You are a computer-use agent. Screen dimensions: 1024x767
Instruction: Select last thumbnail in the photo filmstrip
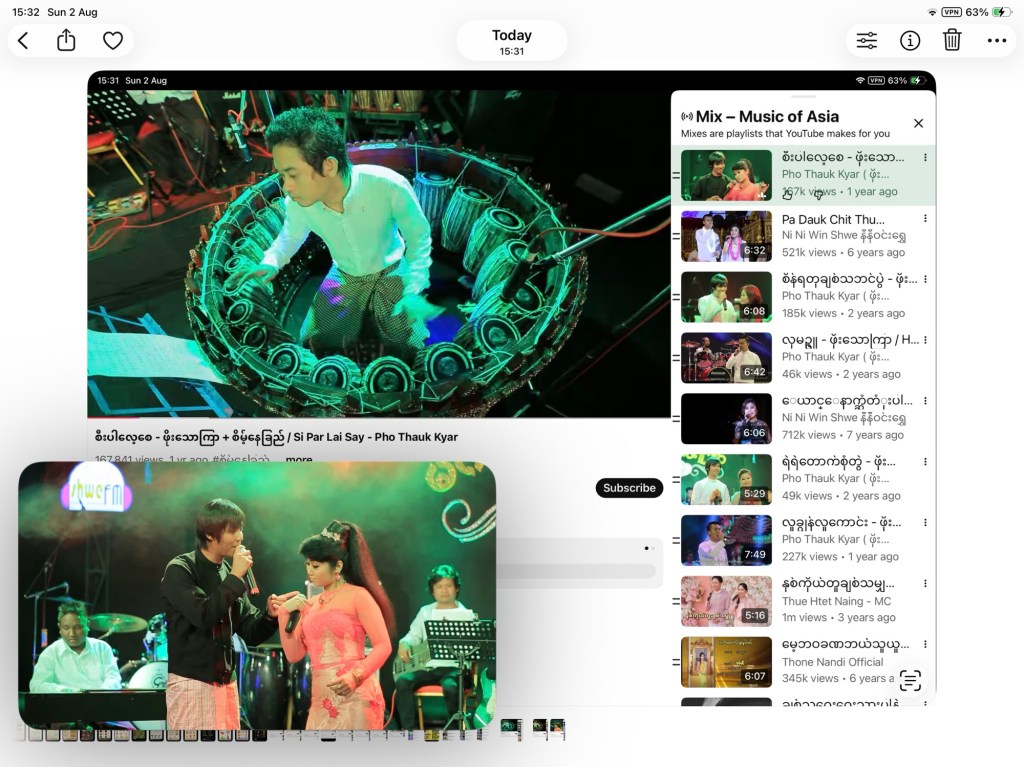click(x=557, y=729)
